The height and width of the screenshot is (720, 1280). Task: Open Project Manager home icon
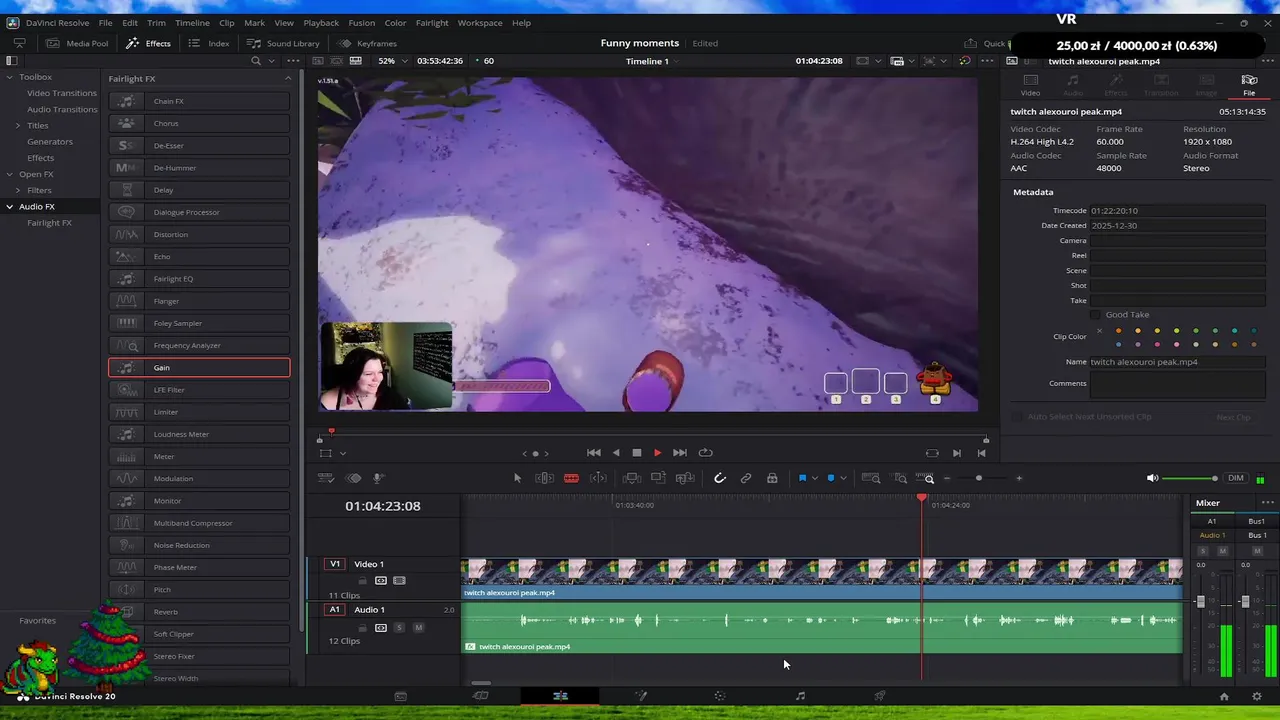1224,696
